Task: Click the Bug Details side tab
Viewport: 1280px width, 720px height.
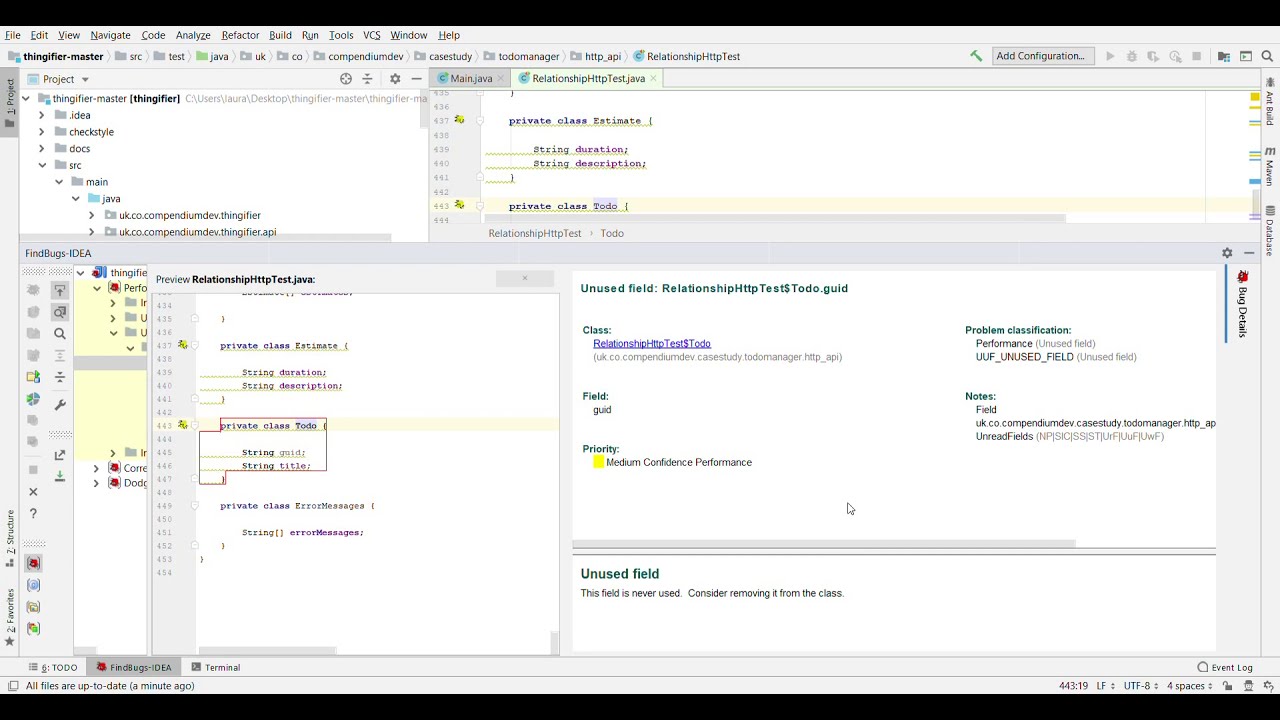Action: [x=1242, y=304]
